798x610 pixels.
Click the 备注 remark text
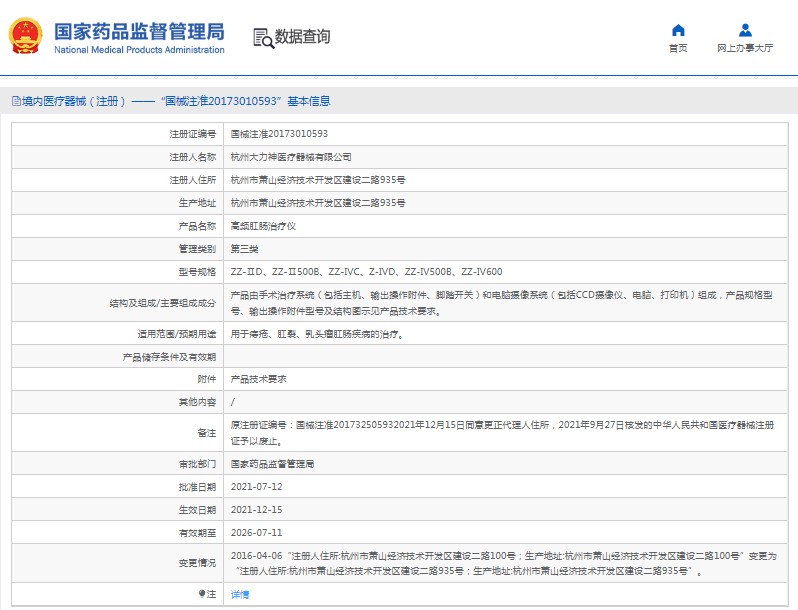tap(502, 432)
